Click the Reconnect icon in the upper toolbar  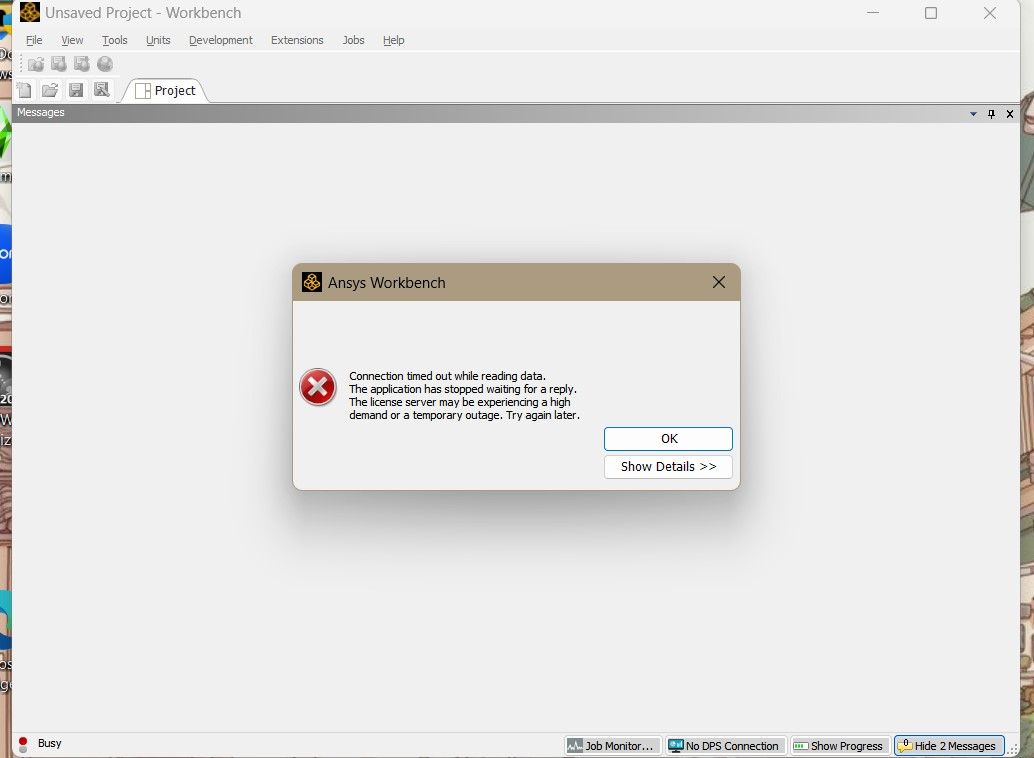59,64
